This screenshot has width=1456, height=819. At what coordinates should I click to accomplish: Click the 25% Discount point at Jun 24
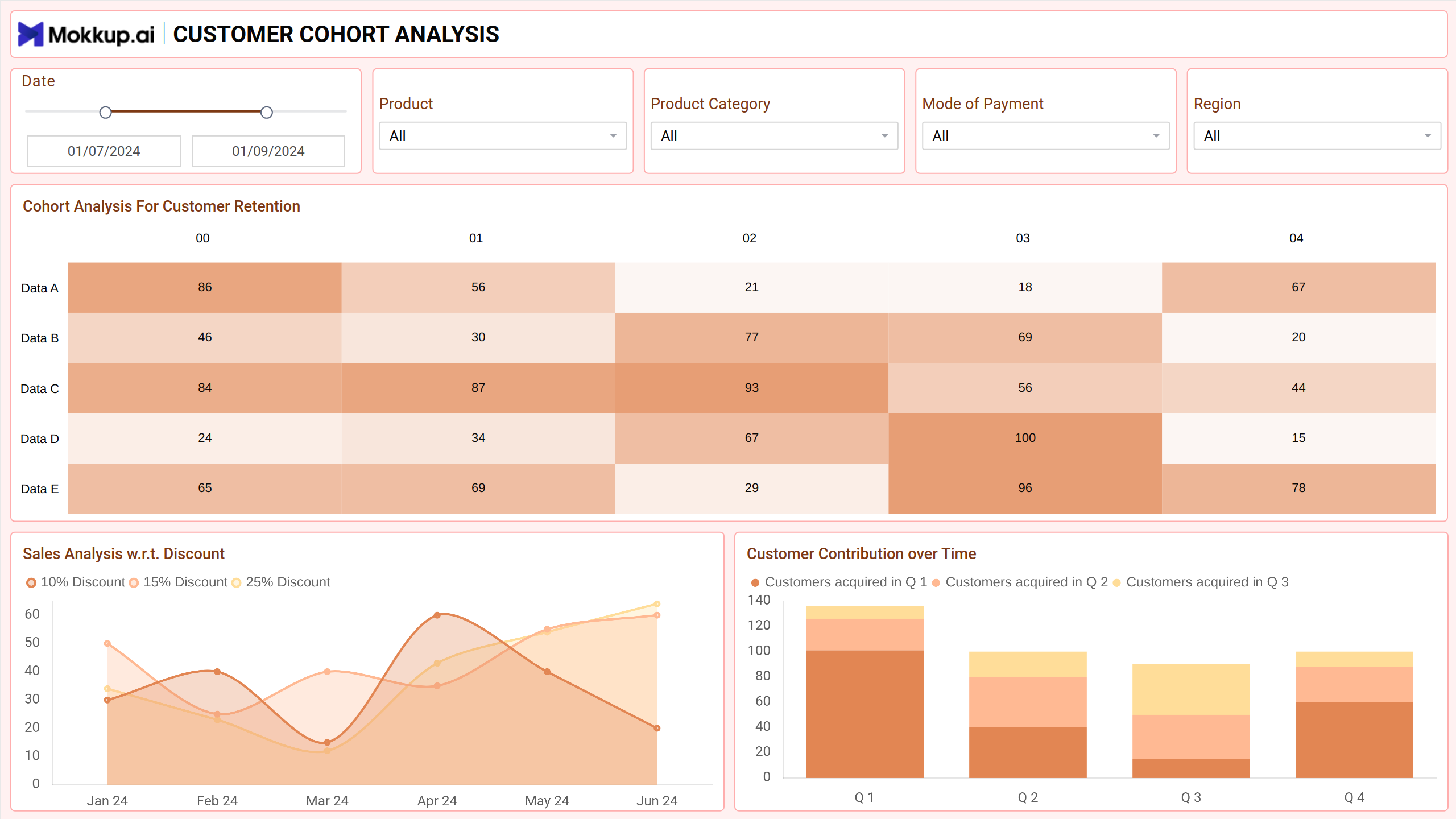point(657,604)
